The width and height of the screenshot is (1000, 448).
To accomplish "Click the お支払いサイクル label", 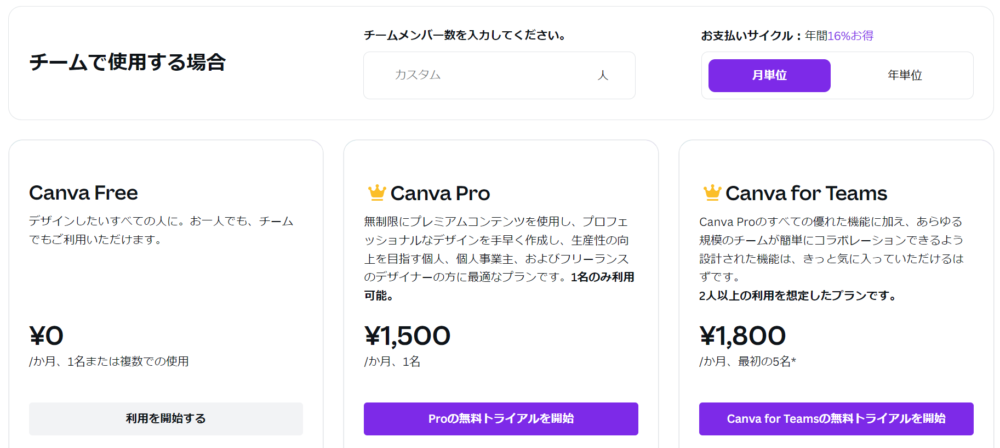I will [x=746, y=35].
